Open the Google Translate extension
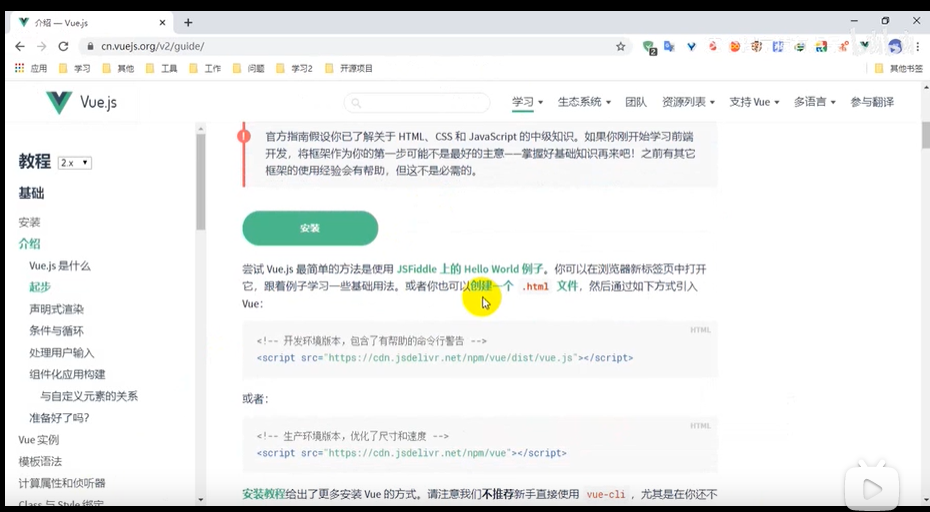This screenshot has height=512, width=930. pyautogui.click(x=670, y=46)
